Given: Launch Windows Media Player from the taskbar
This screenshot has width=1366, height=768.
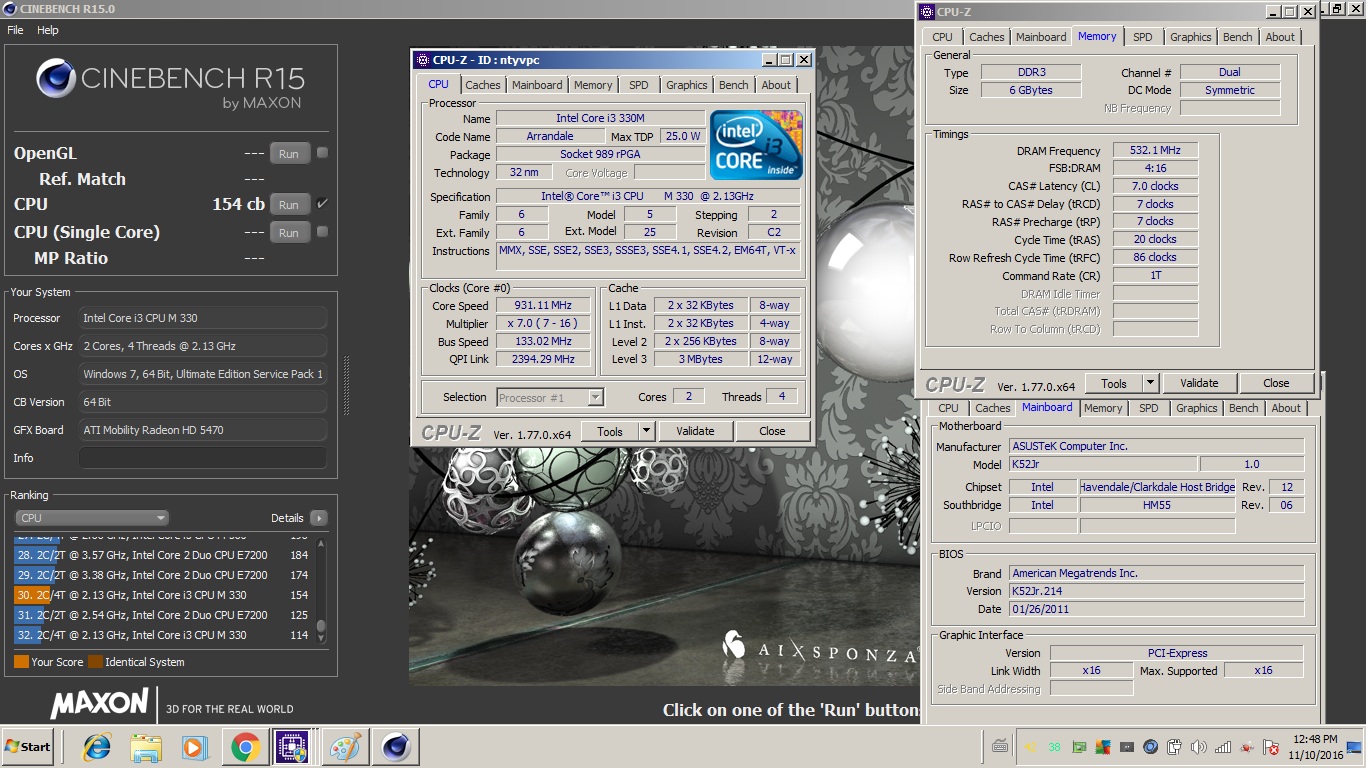Looking at the screenshot, I should pos(195,747).
